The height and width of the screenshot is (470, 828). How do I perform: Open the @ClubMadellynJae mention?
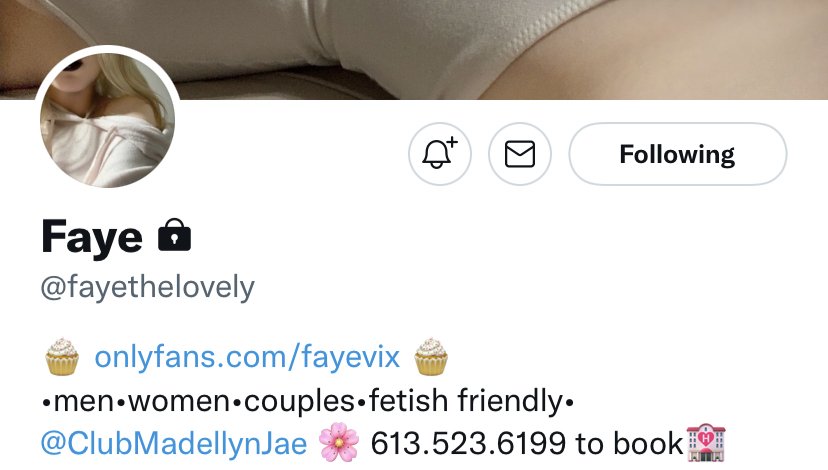coord(174,443)
